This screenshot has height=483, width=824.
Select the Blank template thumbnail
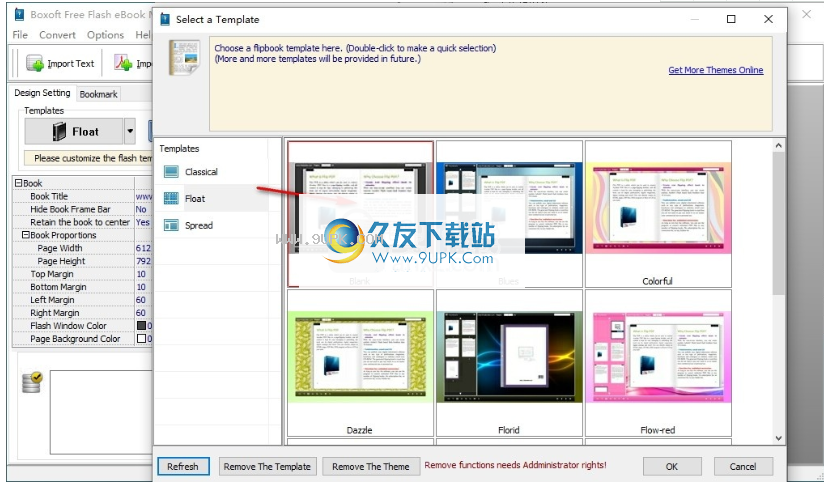[360, 213]
